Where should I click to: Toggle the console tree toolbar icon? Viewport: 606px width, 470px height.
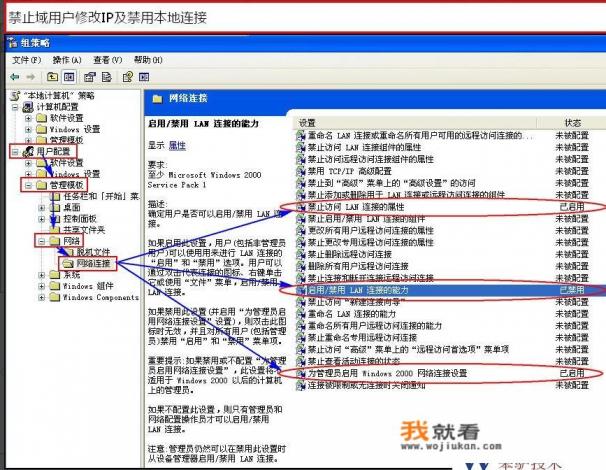pos(69,77)
